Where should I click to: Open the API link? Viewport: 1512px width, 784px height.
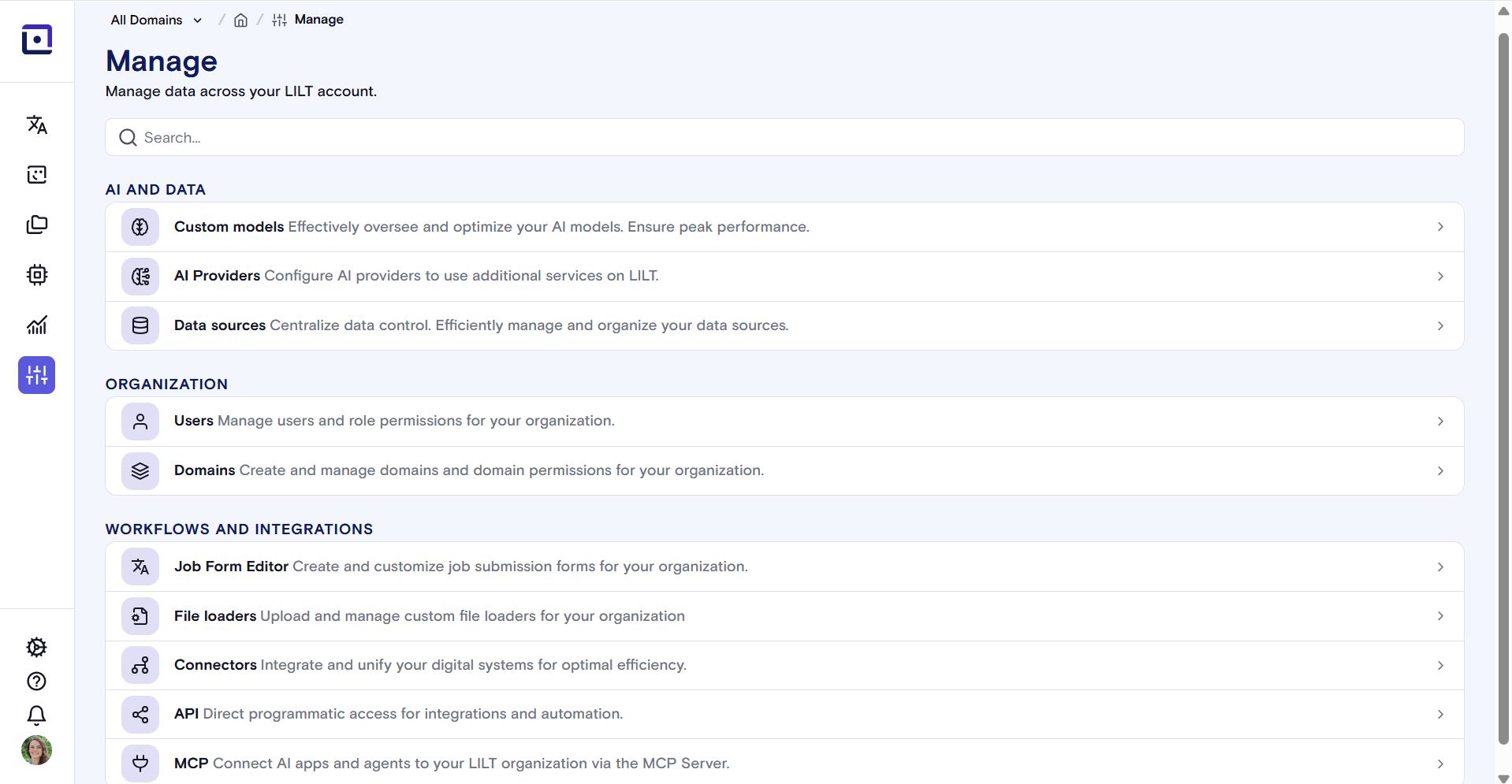[x=784, y=715]
